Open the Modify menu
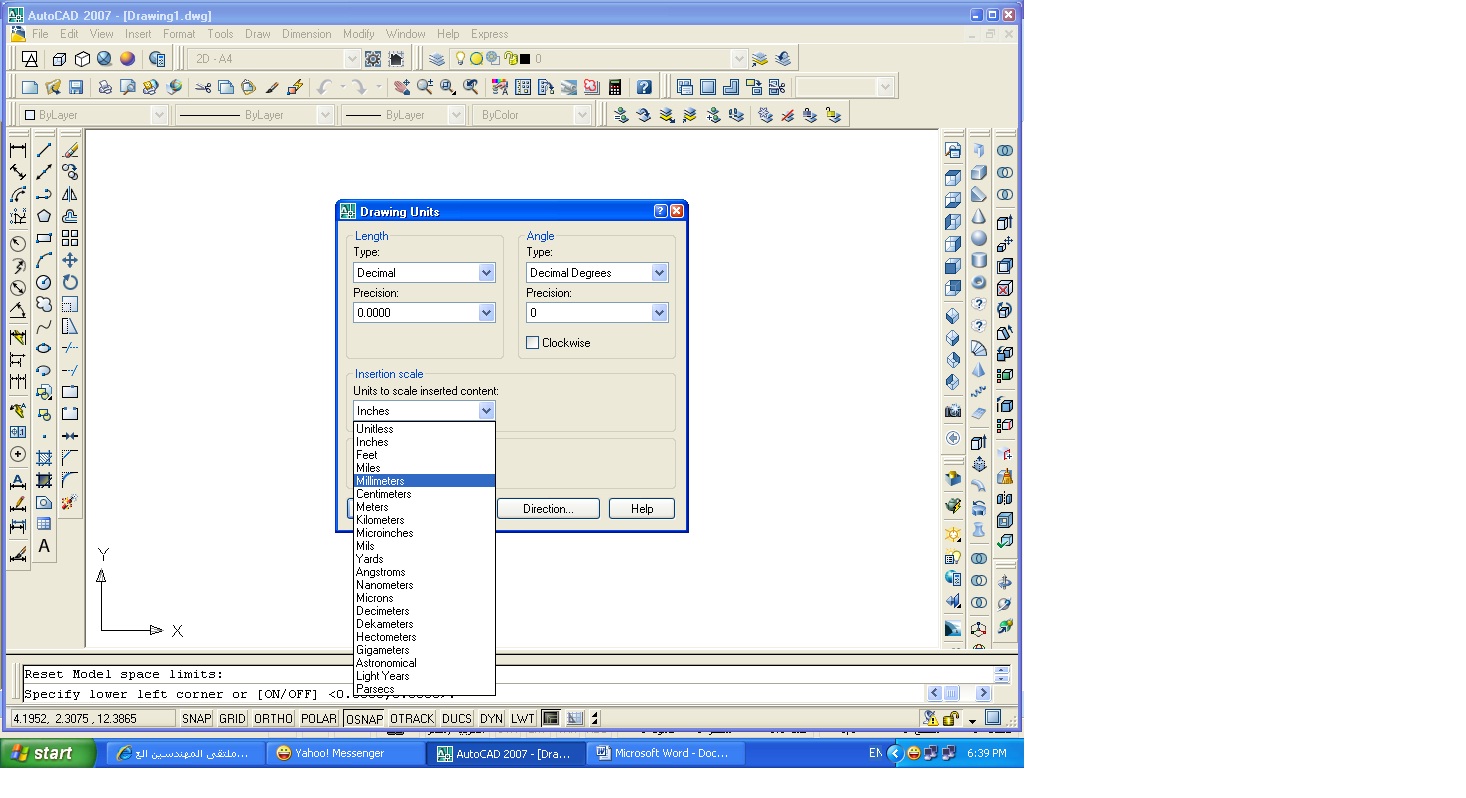This screenshot has width=1466, height=798. click(359, 34)
